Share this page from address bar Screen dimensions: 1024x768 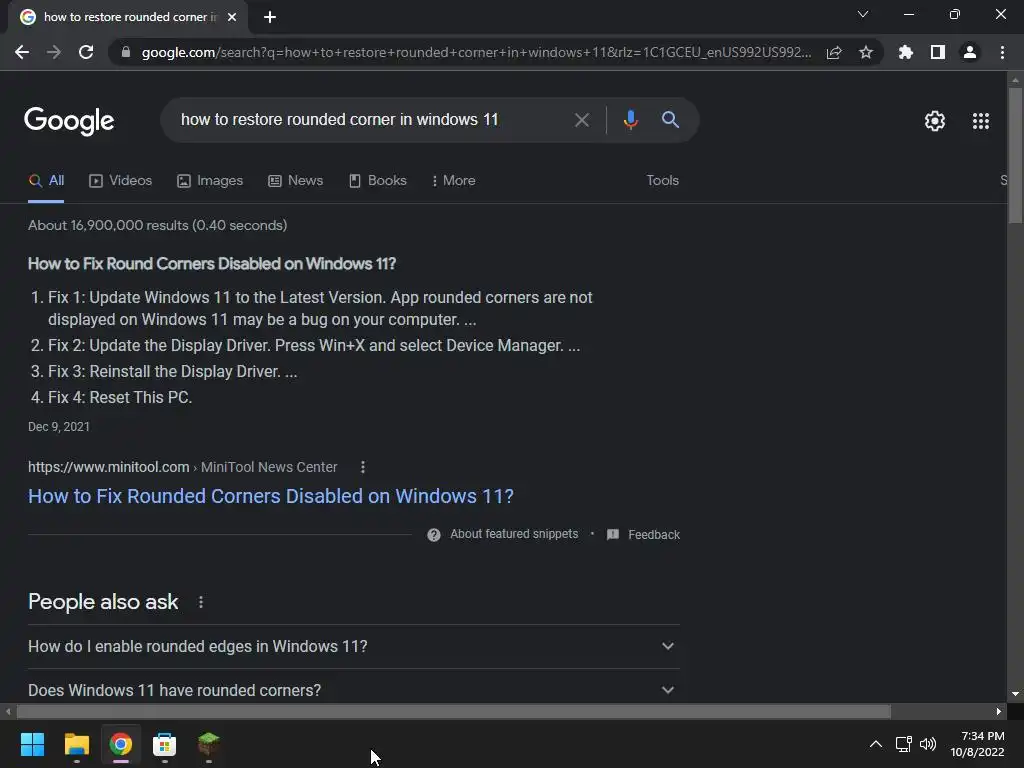834,52
